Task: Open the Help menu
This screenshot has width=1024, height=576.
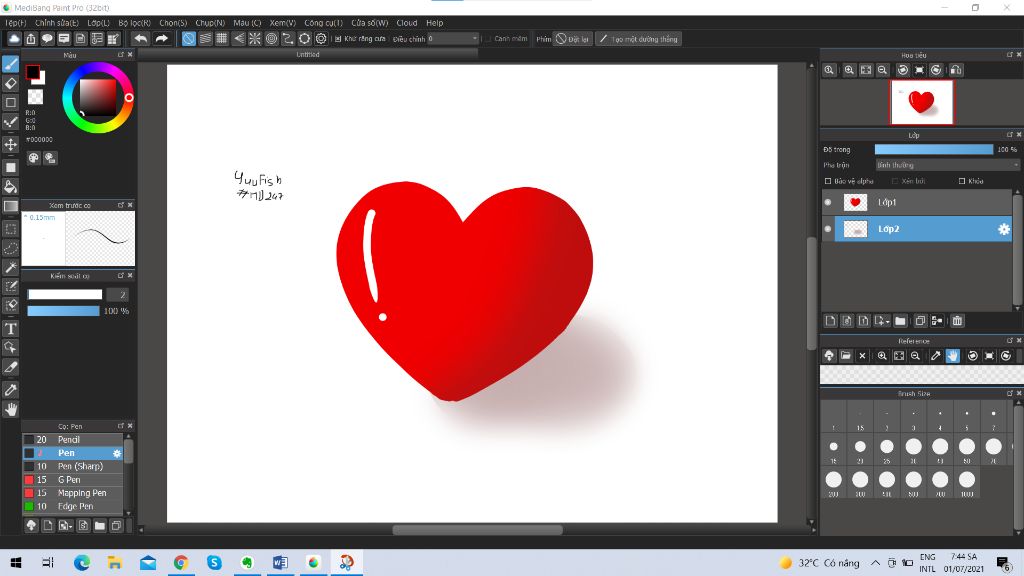Action: pos(434,23)
